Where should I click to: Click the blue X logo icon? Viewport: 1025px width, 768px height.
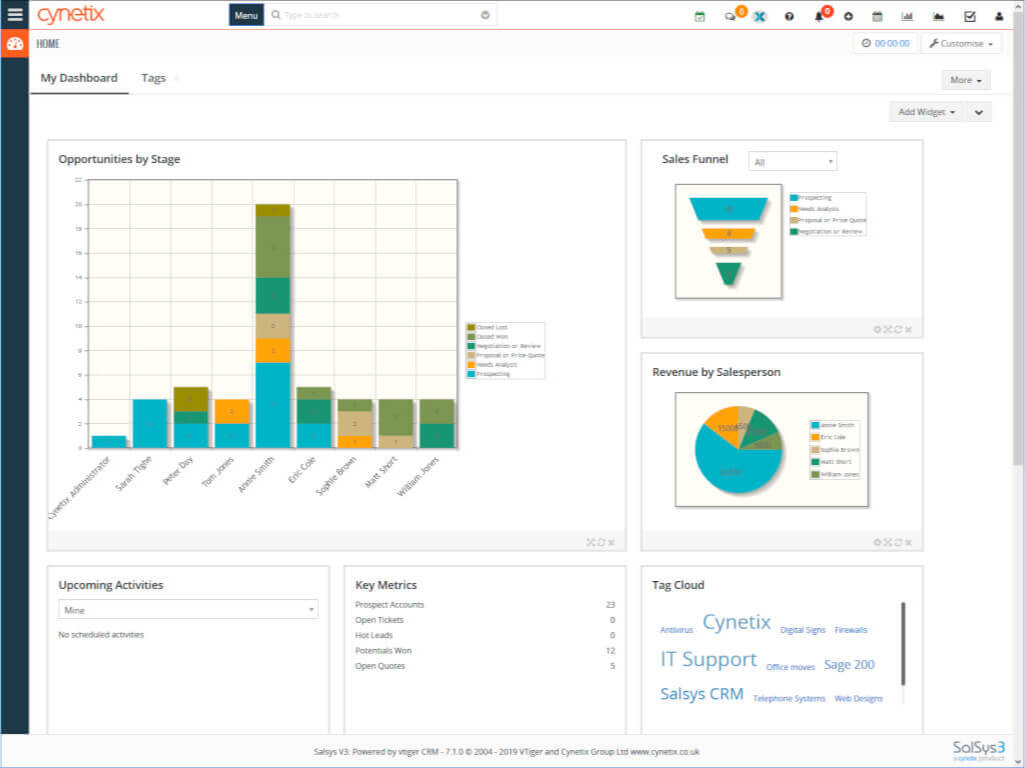[x=760, y=16]
